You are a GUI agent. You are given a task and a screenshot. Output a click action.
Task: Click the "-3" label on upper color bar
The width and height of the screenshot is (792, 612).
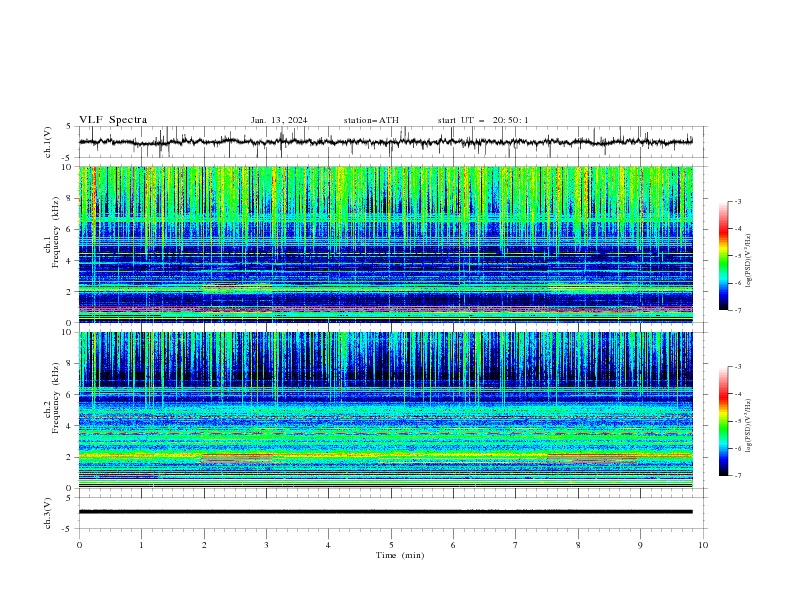point(738,201)
